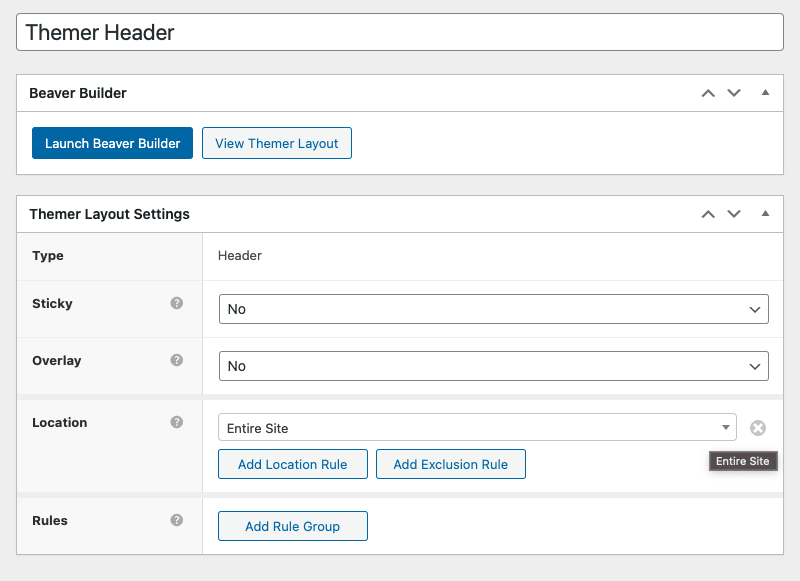This screenshot has width=800, height=581.
Task: Click the Beaver Builder panel heading
Action: point(78,93)
